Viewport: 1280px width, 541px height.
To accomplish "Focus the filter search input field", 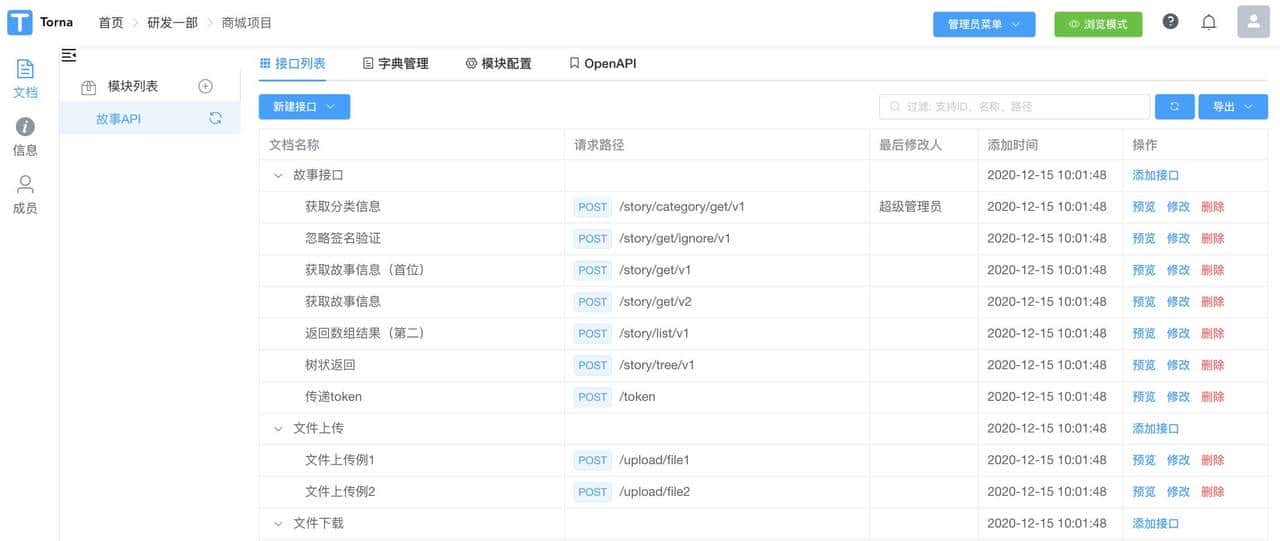I will pyautogui.click(x=1014, y=106).
